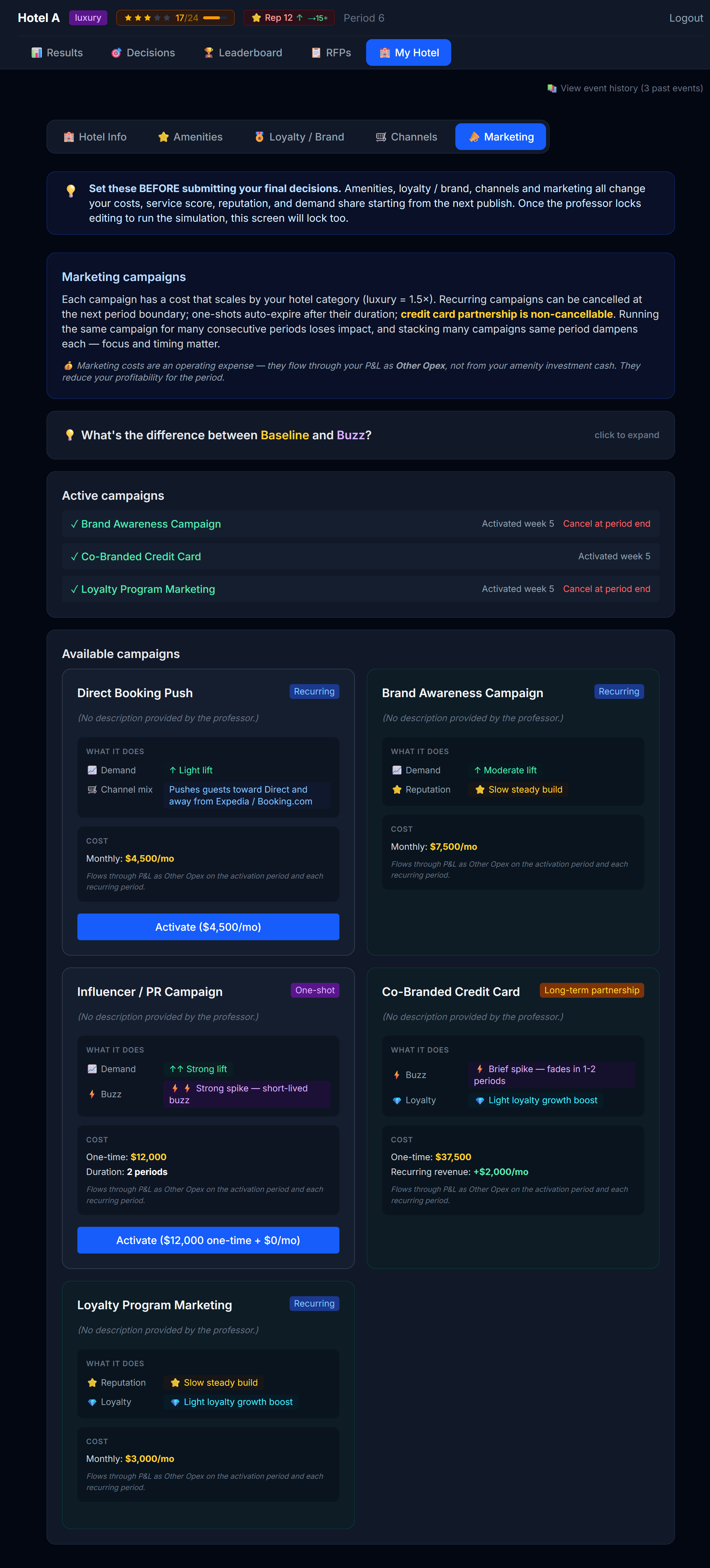This screenshot has width=710, height=1568.
Task: Click the One-shot badge on Influencer card
Action: [x=315, y=990]
